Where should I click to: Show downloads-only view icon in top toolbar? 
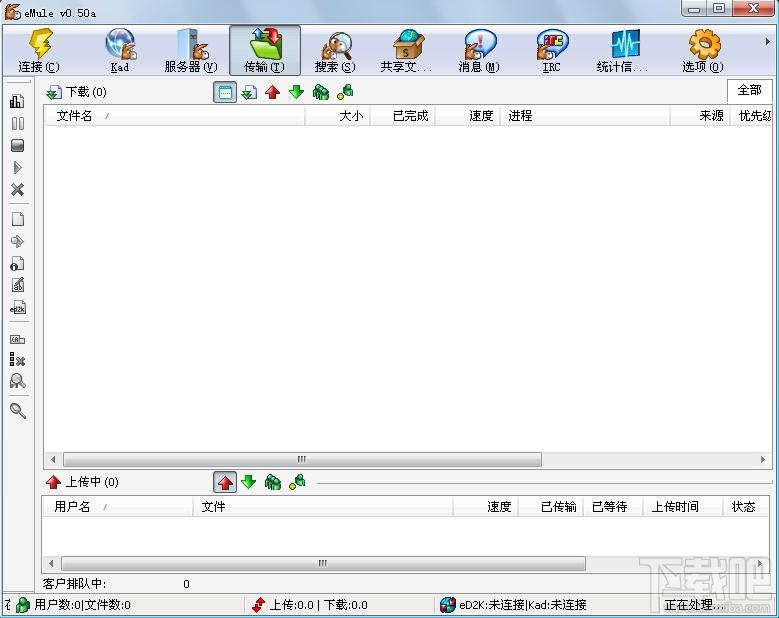pyautogui.click(x=249, y=92)
